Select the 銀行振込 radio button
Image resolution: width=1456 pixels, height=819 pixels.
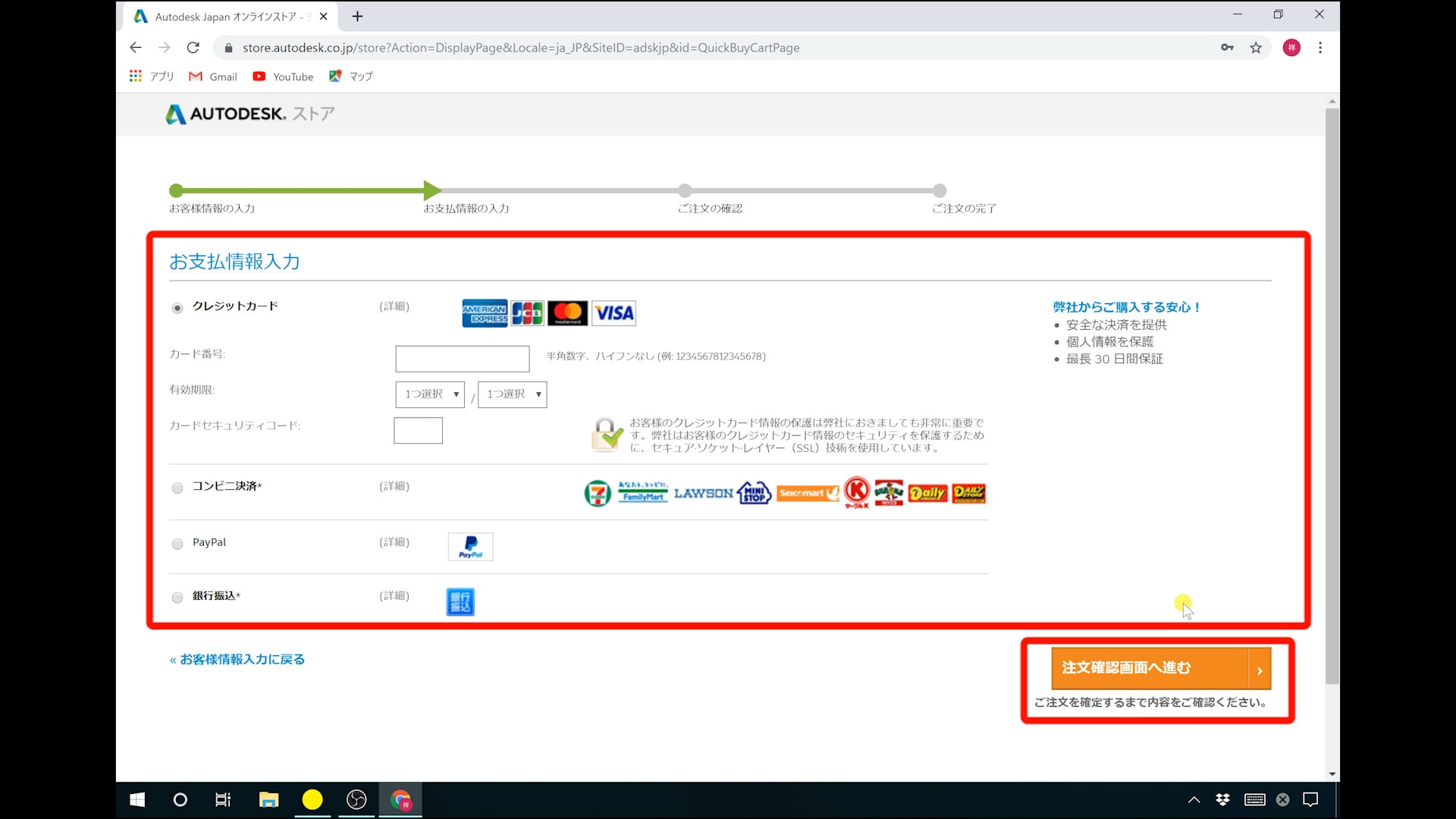tap(177, 598)
